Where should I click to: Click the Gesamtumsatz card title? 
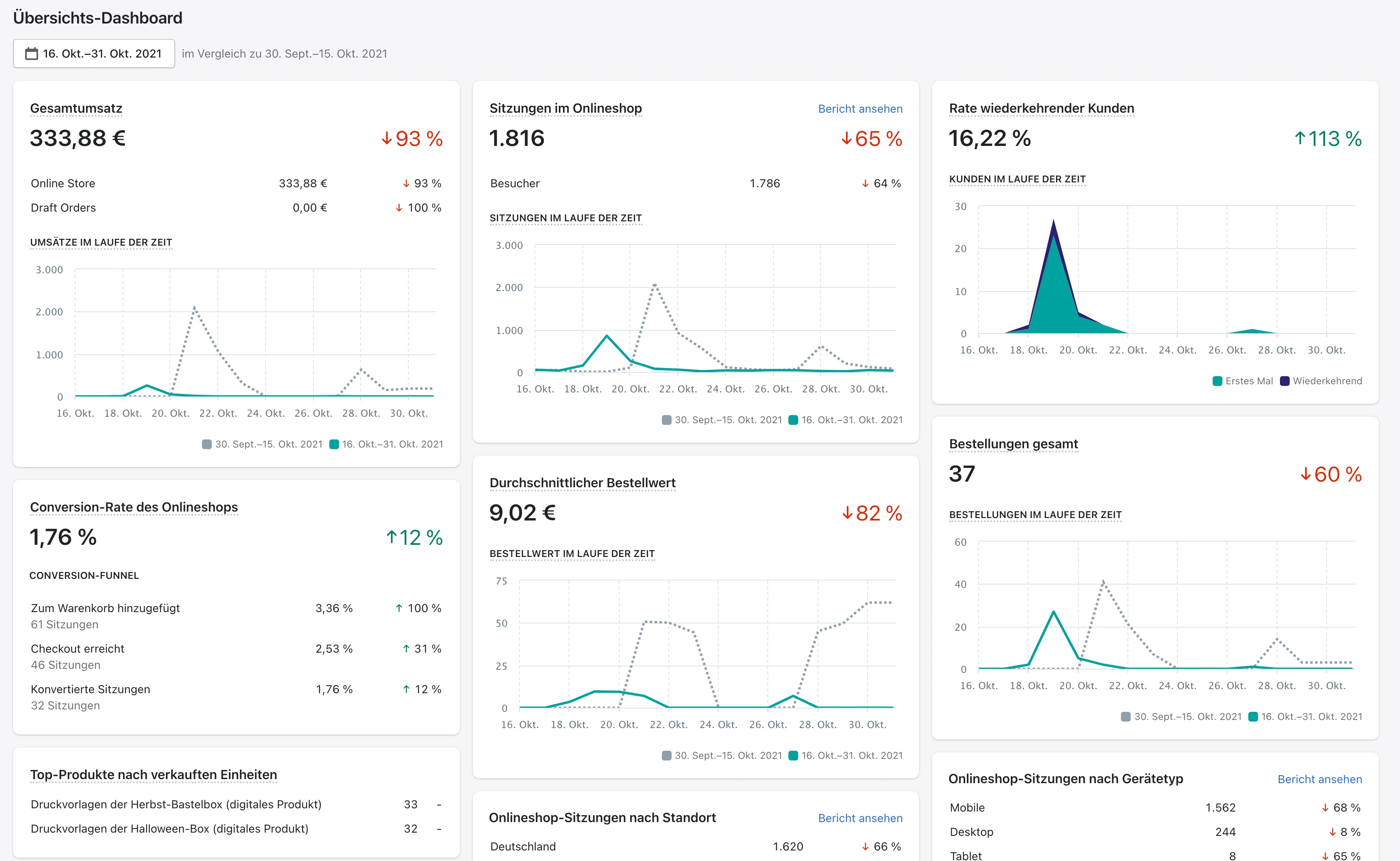pos(76,108)
